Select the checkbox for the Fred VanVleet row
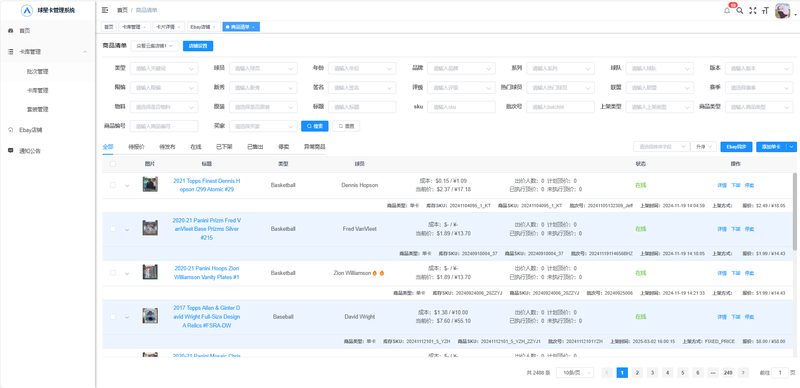800x388 pixels. [113, 229]
